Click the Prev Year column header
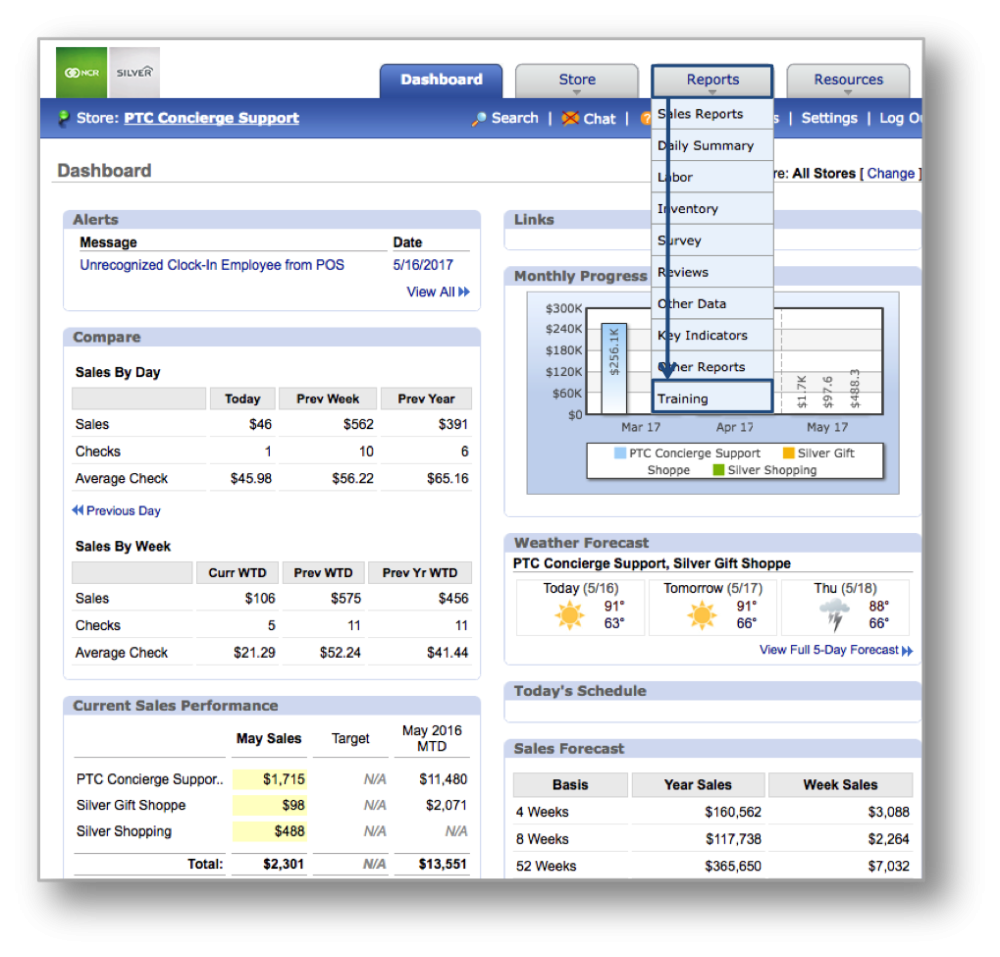The width and height of the screenshot is (1000, 957). tap(426, 398)
